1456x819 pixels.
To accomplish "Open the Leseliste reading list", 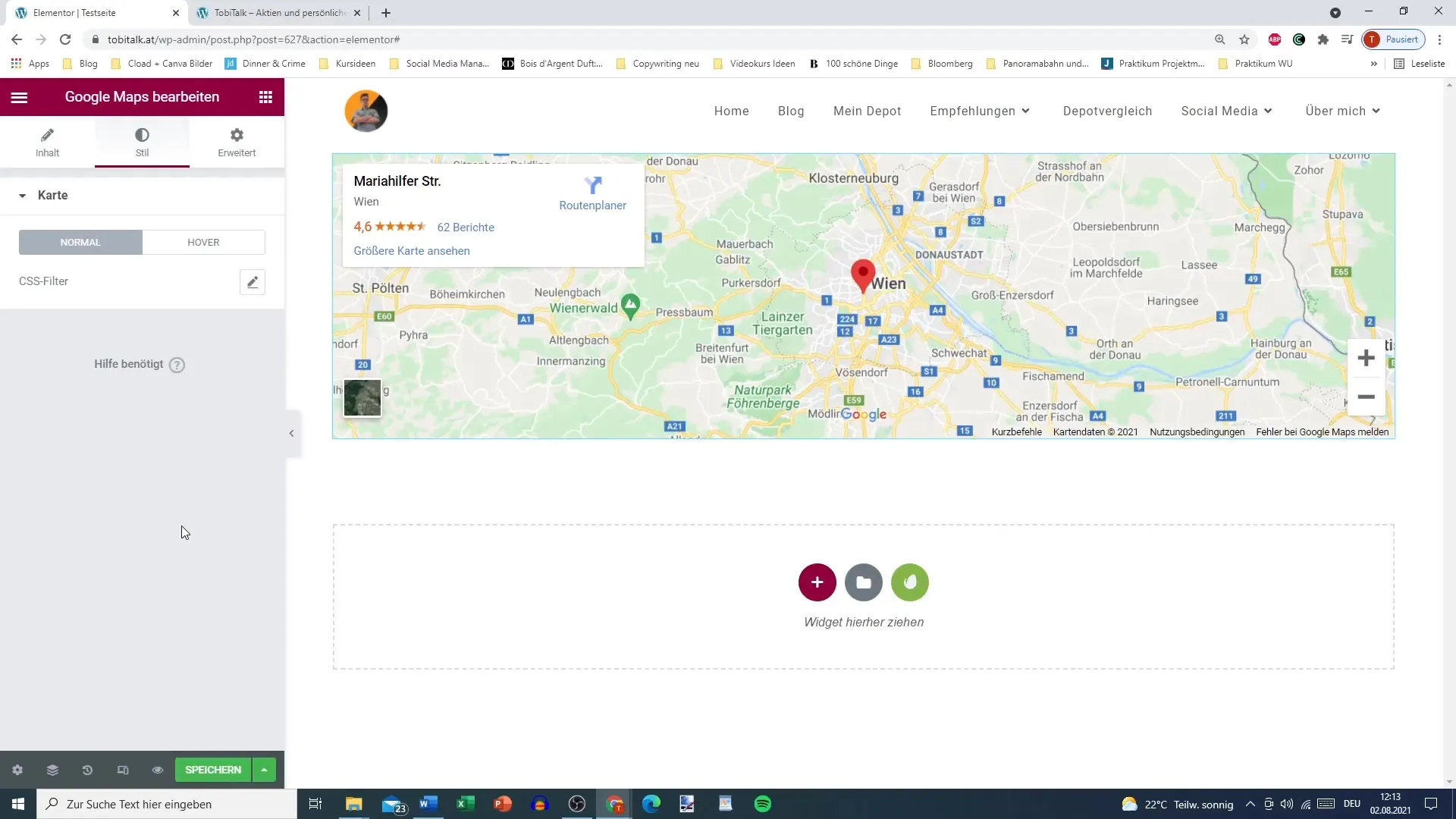I will point(1420,64).
